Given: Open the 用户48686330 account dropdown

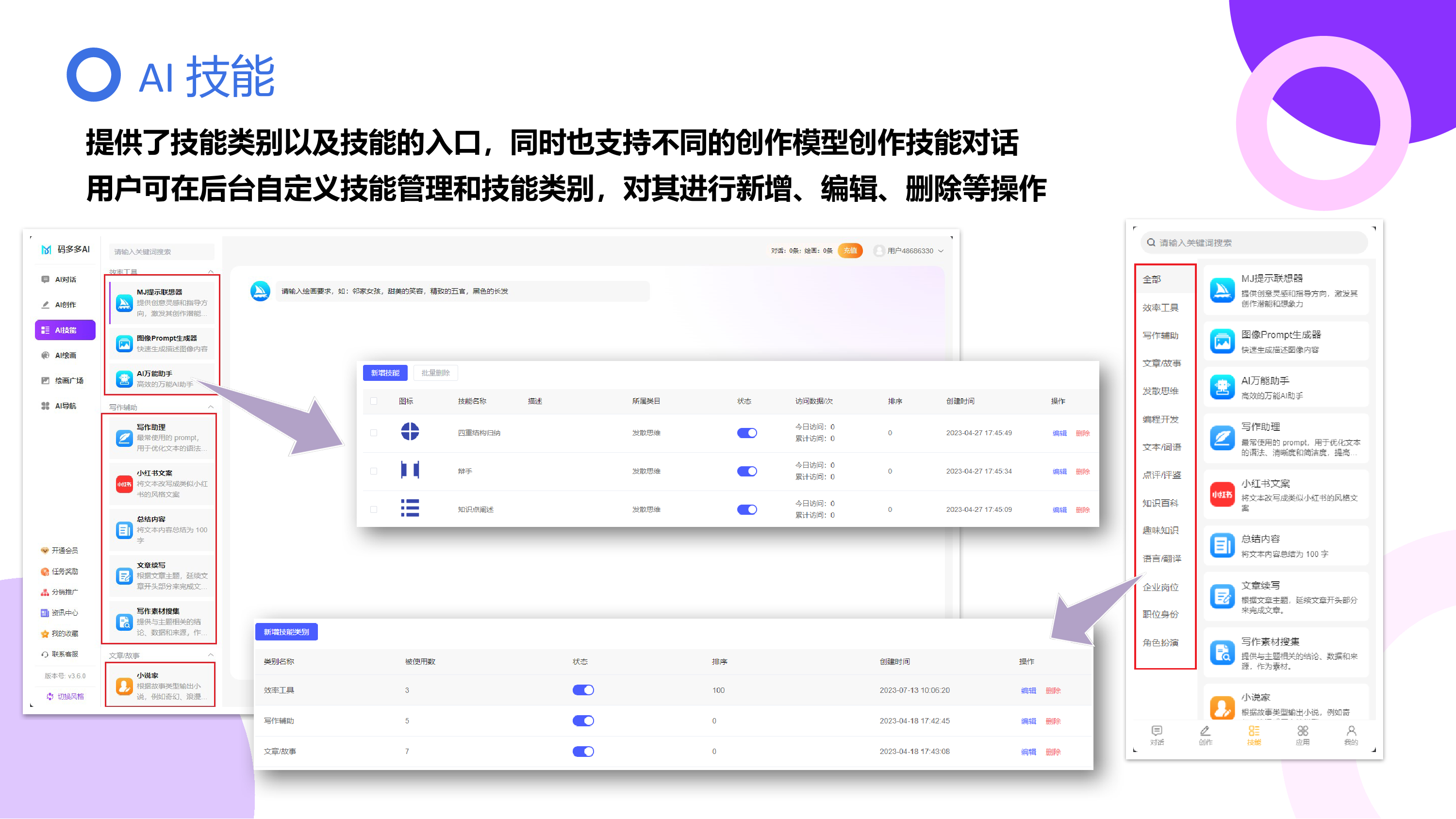Looking at the screenshot, I should click(910, 251).
